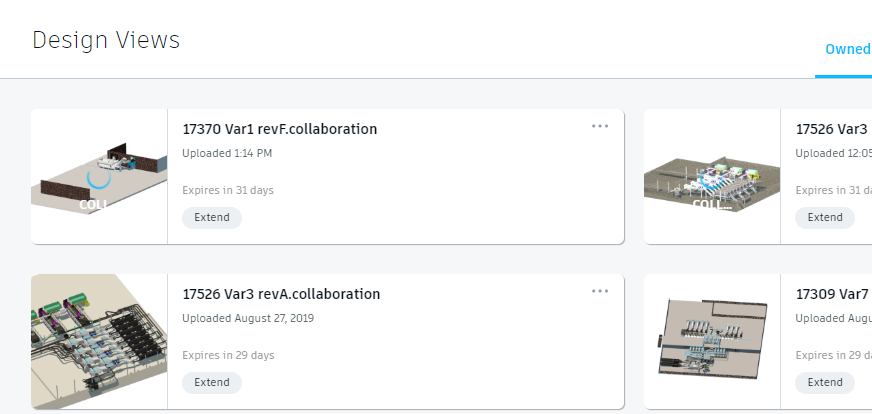Click the Design Views heading

point(106,40)
